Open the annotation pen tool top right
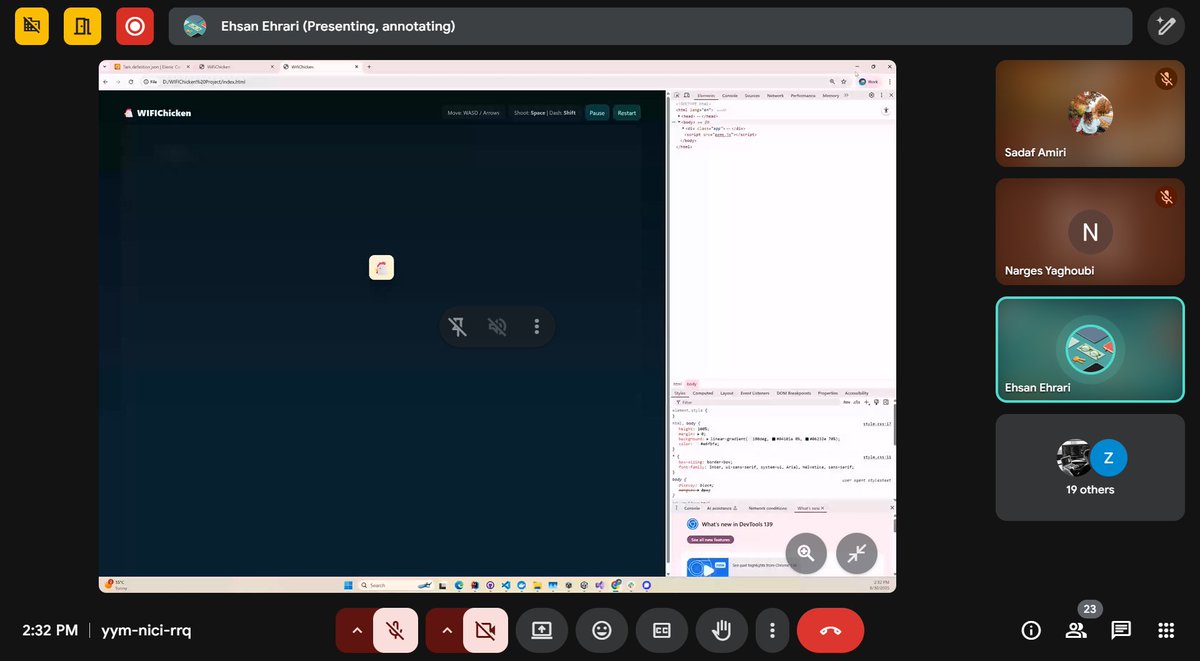This screenshot has width=1200, height=661. (1166, 25)
